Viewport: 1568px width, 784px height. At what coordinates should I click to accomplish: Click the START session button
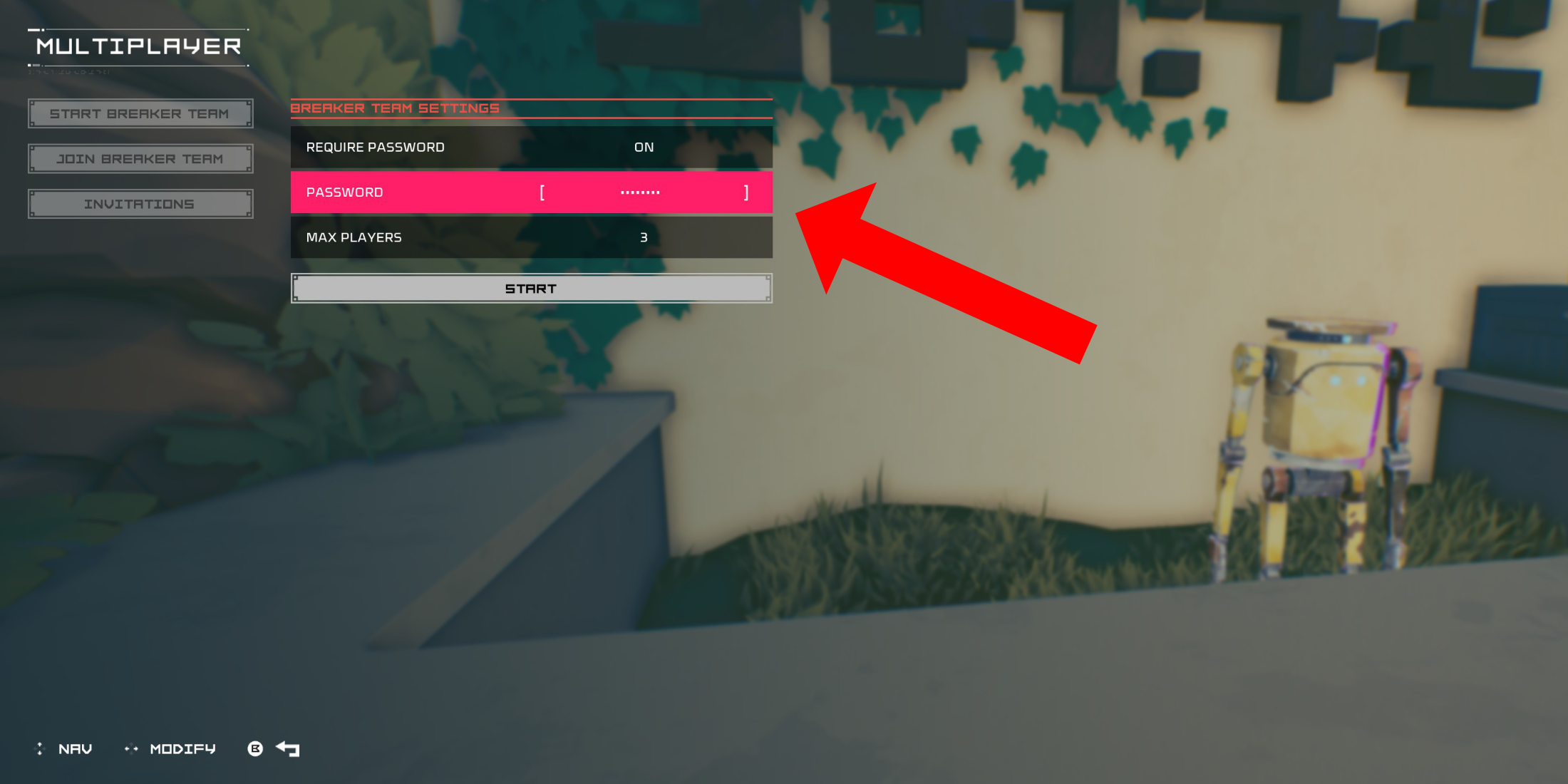tap(532, 288)
